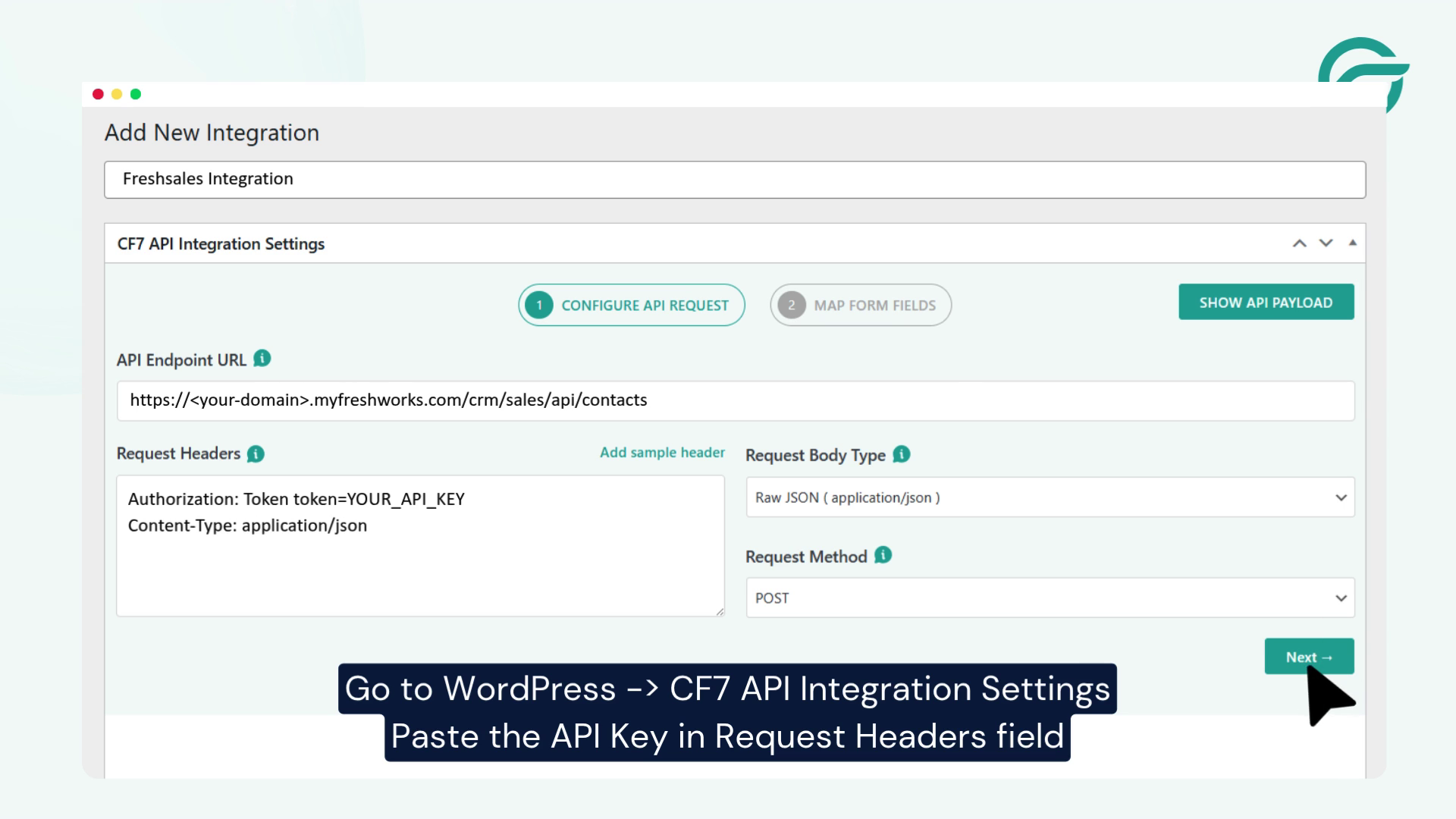Focus the Freshsales Integration title field
1456x819 pixels.
pyautogui.click(x=735, y=180)
